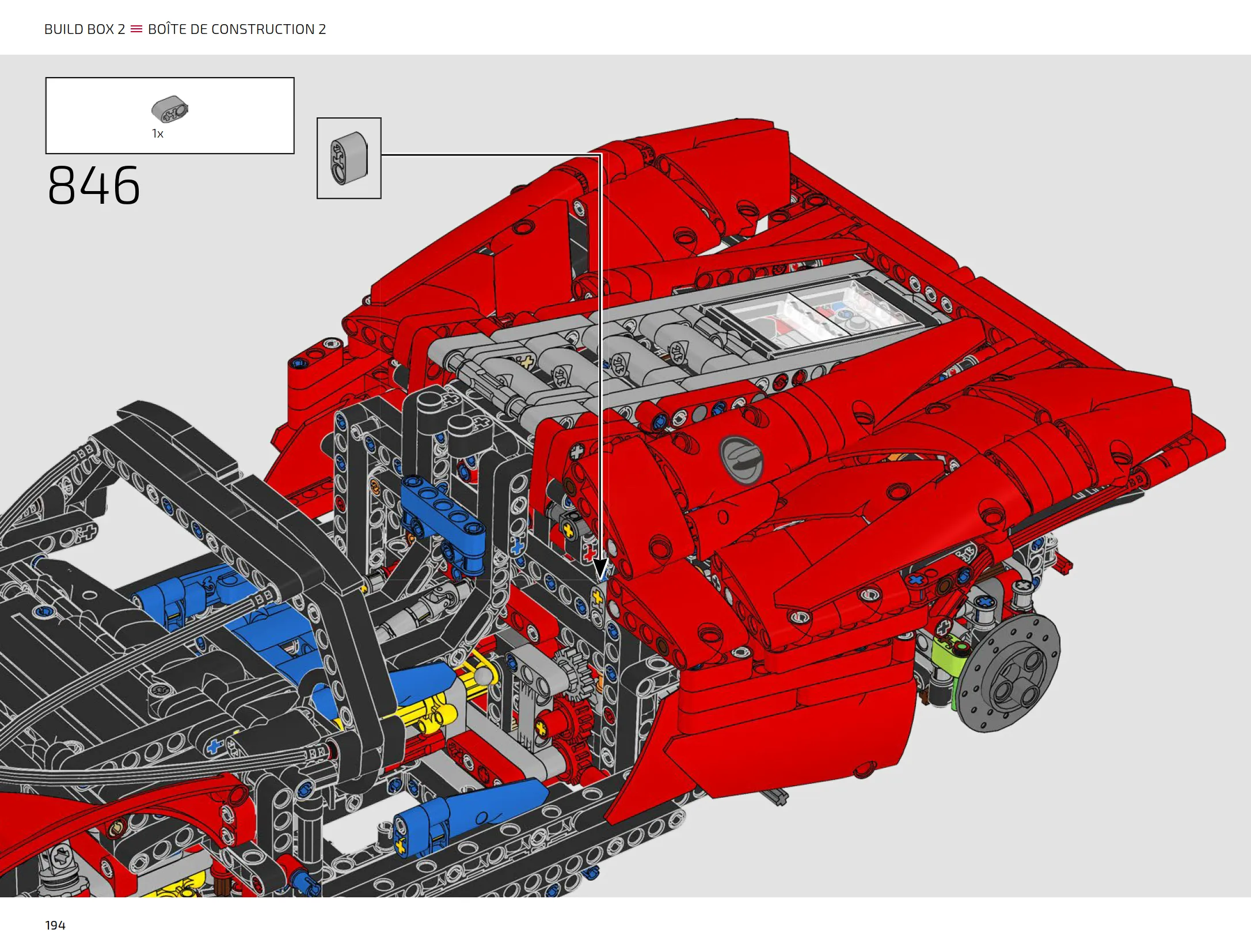This screenshot has height=952, width=1251.
Task: Select the "1x" quantity label
Action: (x=157, y=134)
